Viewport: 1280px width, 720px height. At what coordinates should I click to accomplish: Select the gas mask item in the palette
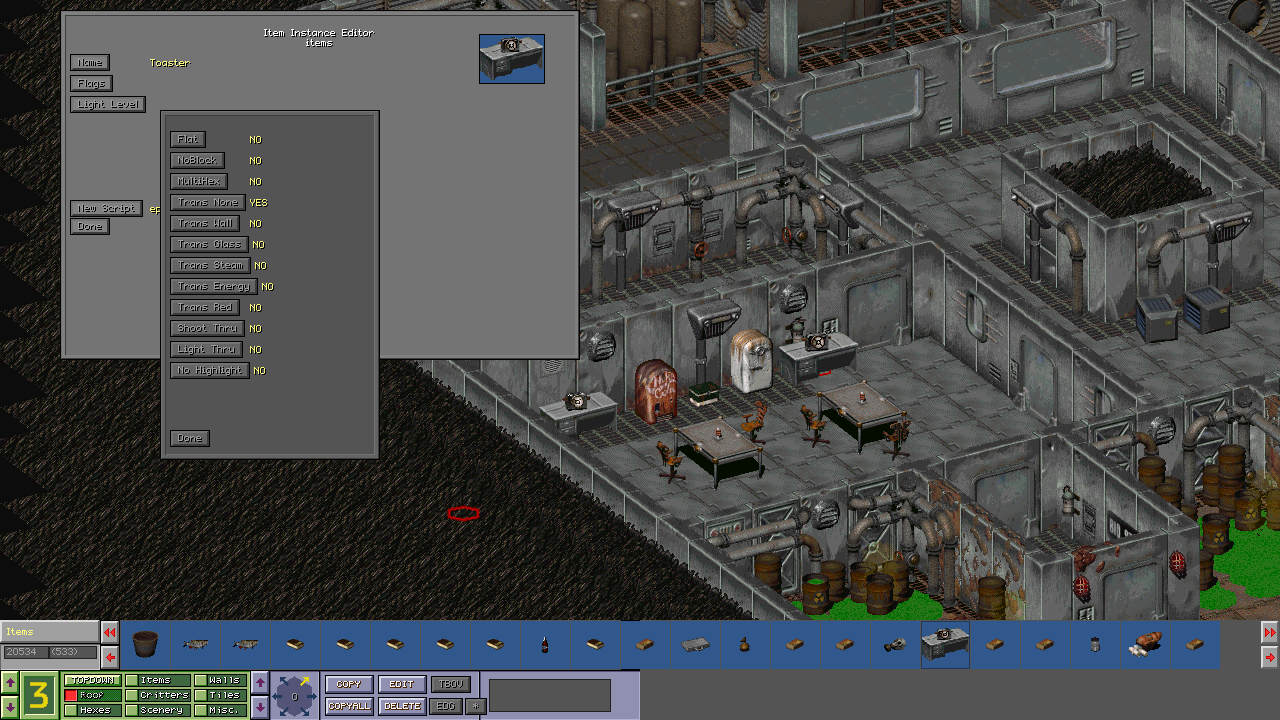[895, 645]
